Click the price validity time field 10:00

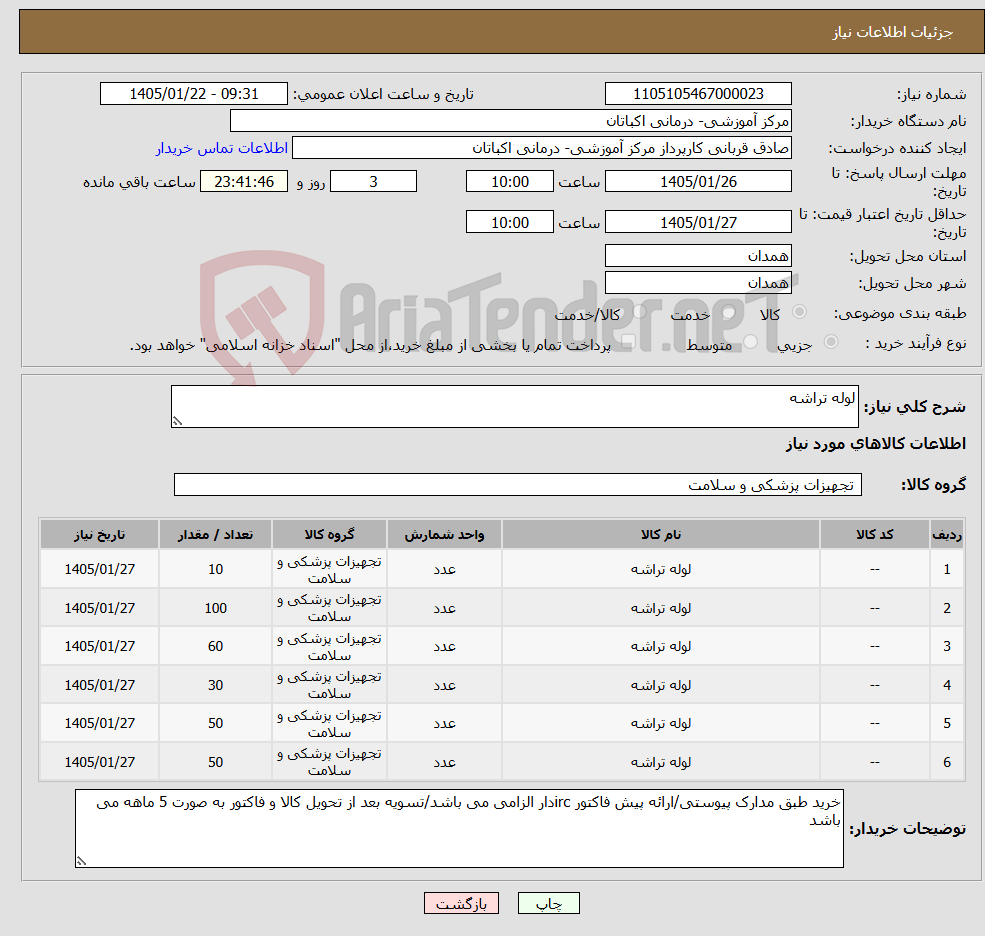point(509,222)
